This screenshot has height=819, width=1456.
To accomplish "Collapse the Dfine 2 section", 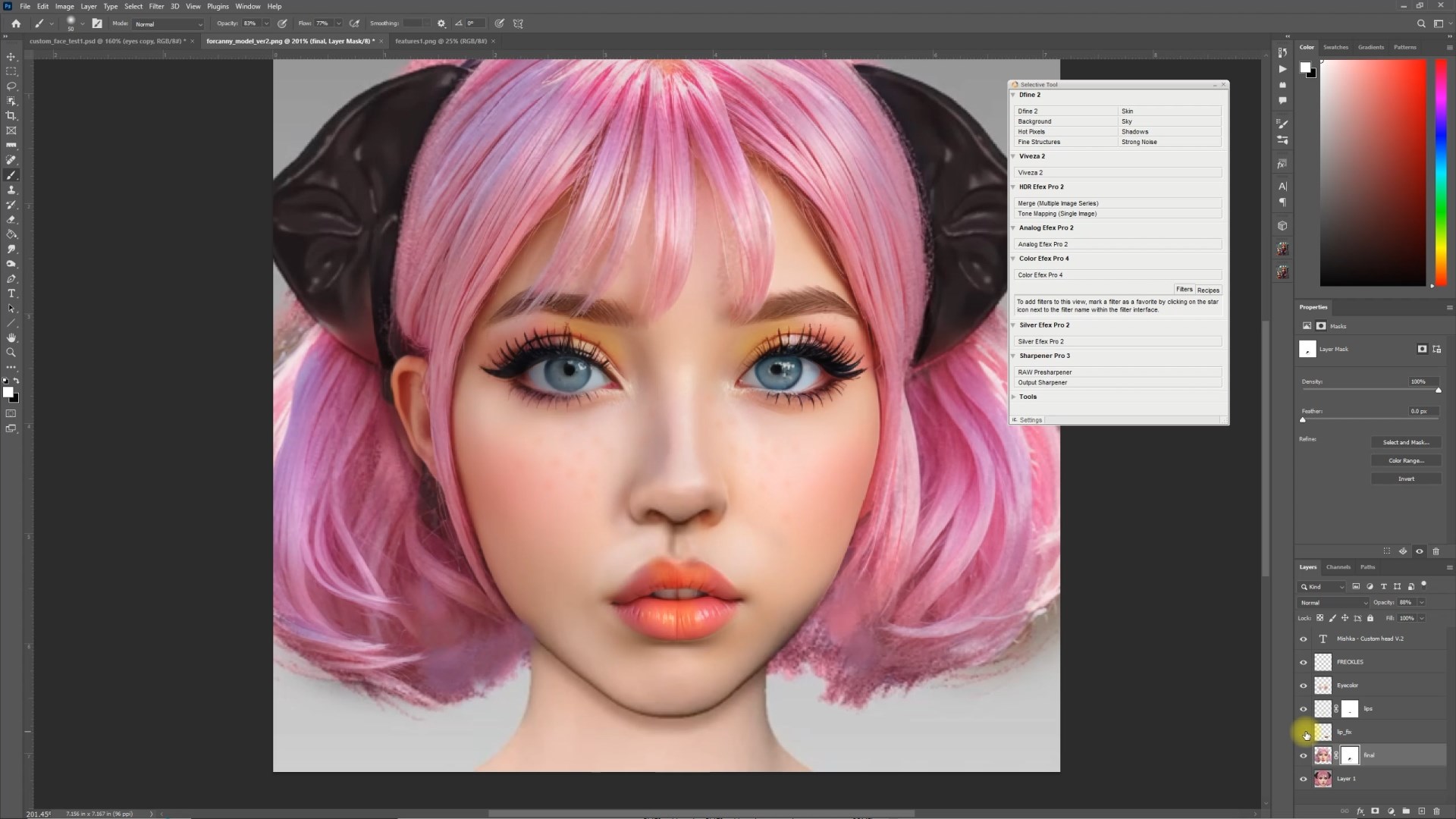I will pos(1013,96).
